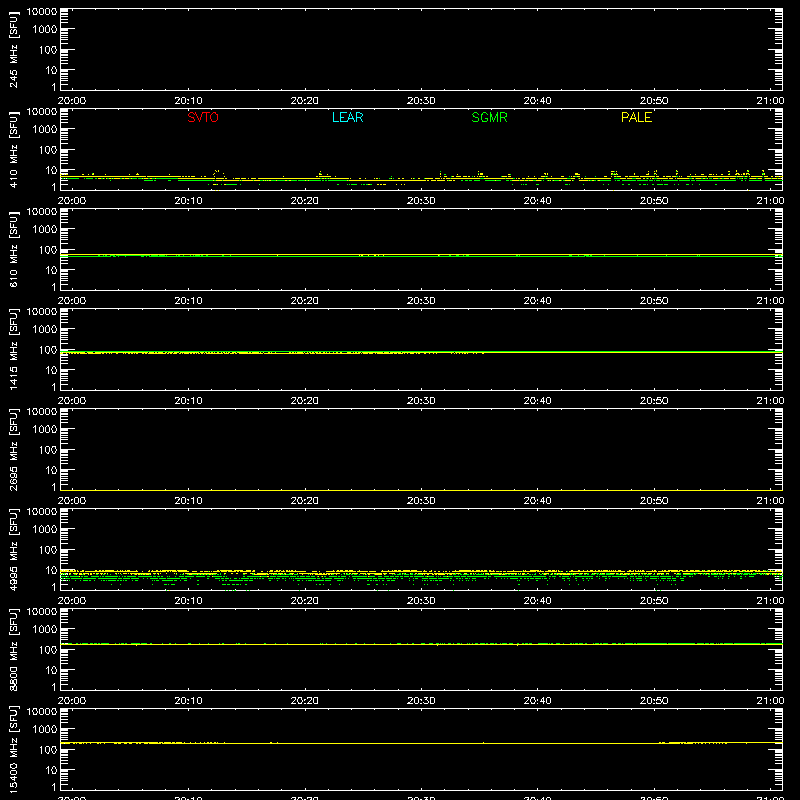Click 20:20 tick under the 410 MHz panel

click(305, 201)
